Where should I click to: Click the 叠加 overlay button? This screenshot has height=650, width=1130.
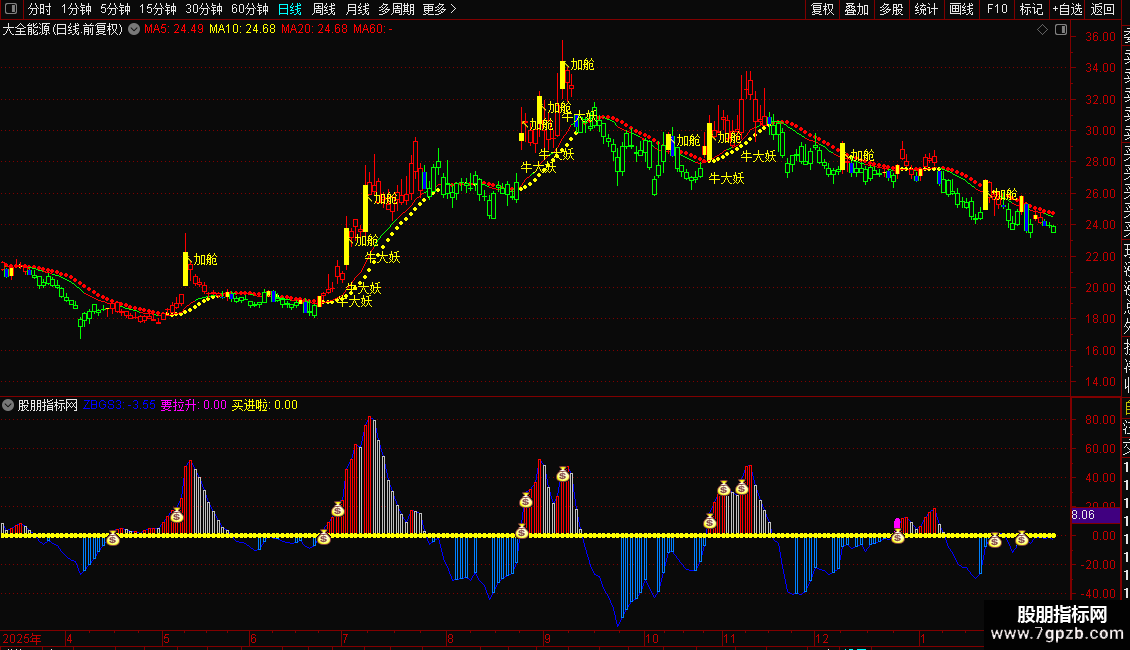[857, 9]
